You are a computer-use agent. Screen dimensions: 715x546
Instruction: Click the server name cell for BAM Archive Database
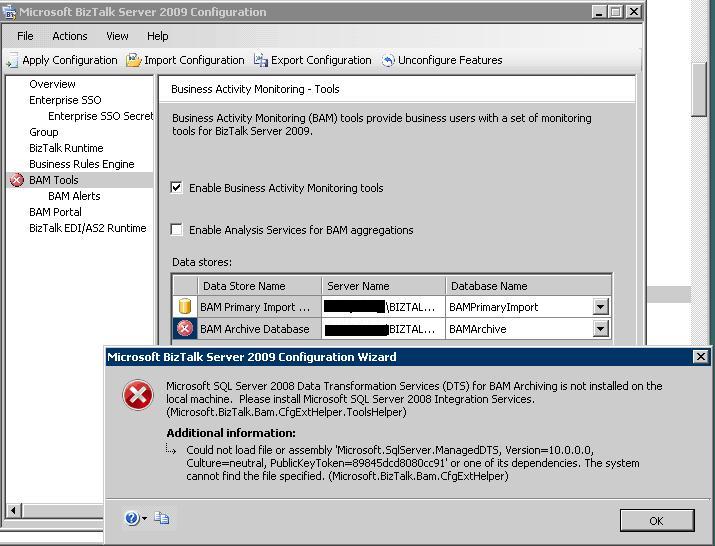(383, 329)
